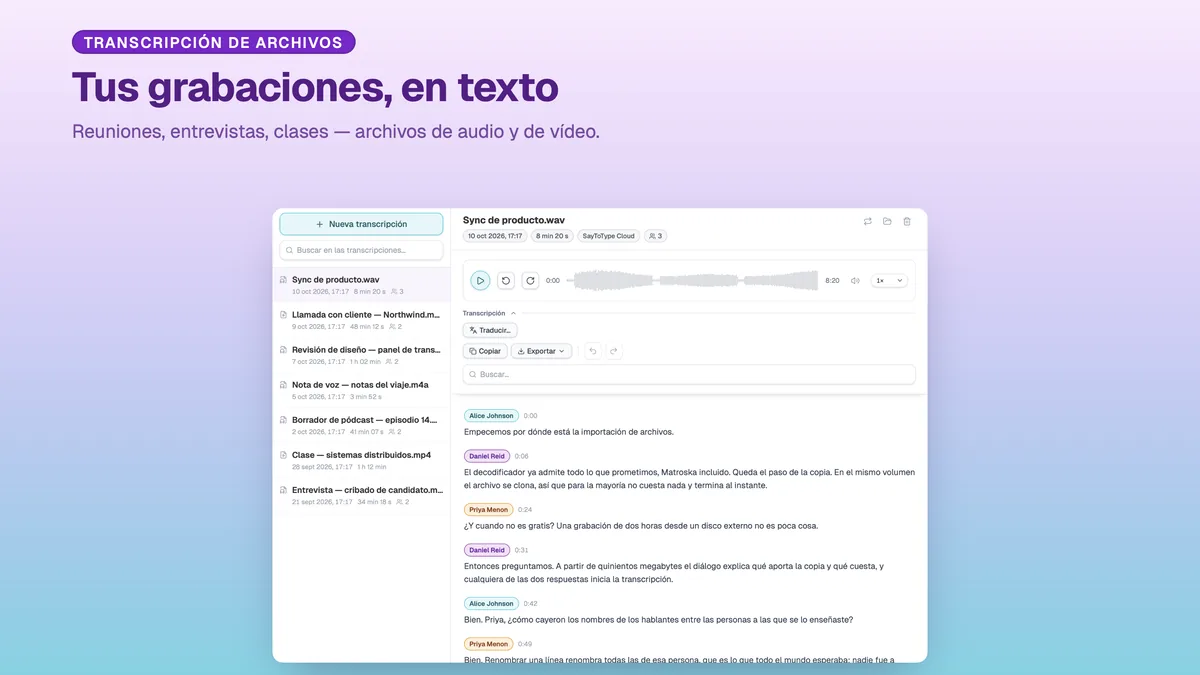Click the SayToType Cloud badge

608,236
